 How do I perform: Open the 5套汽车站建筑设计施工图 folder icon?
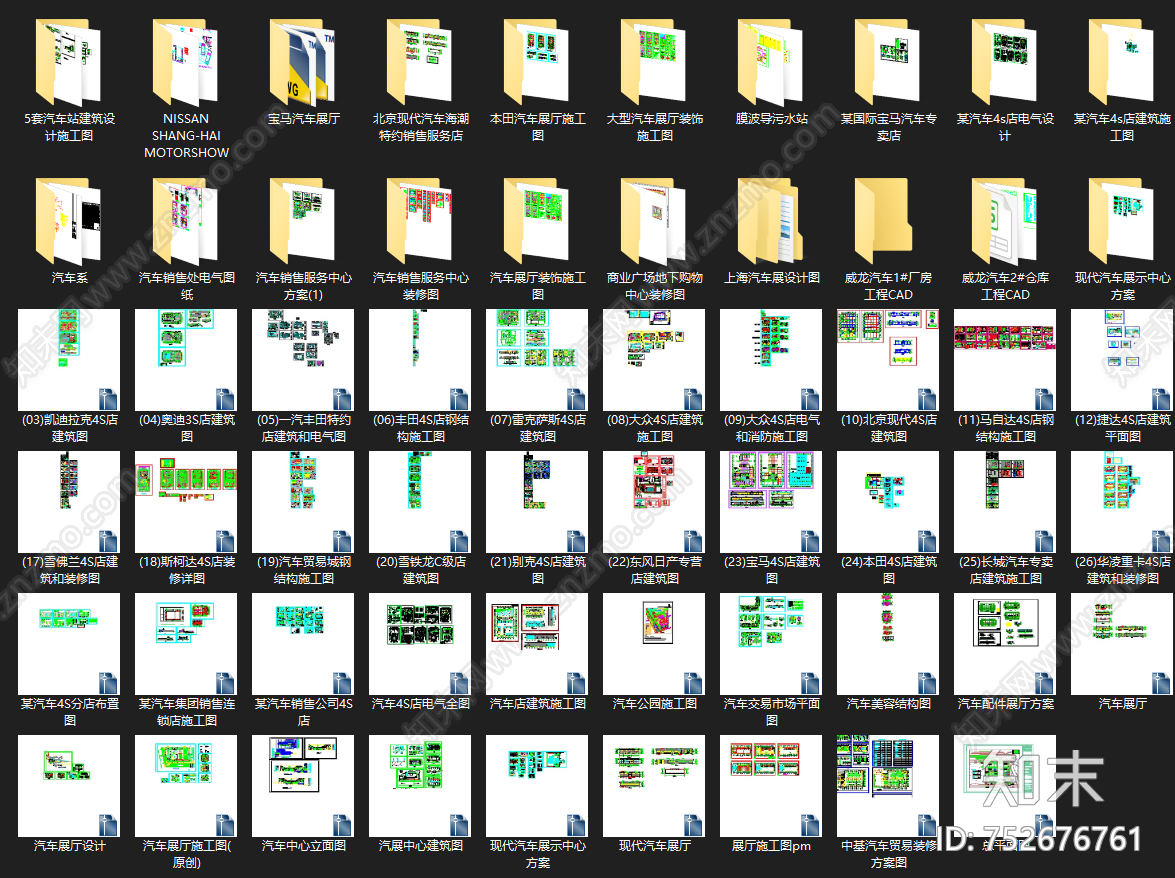click(68, 62)
